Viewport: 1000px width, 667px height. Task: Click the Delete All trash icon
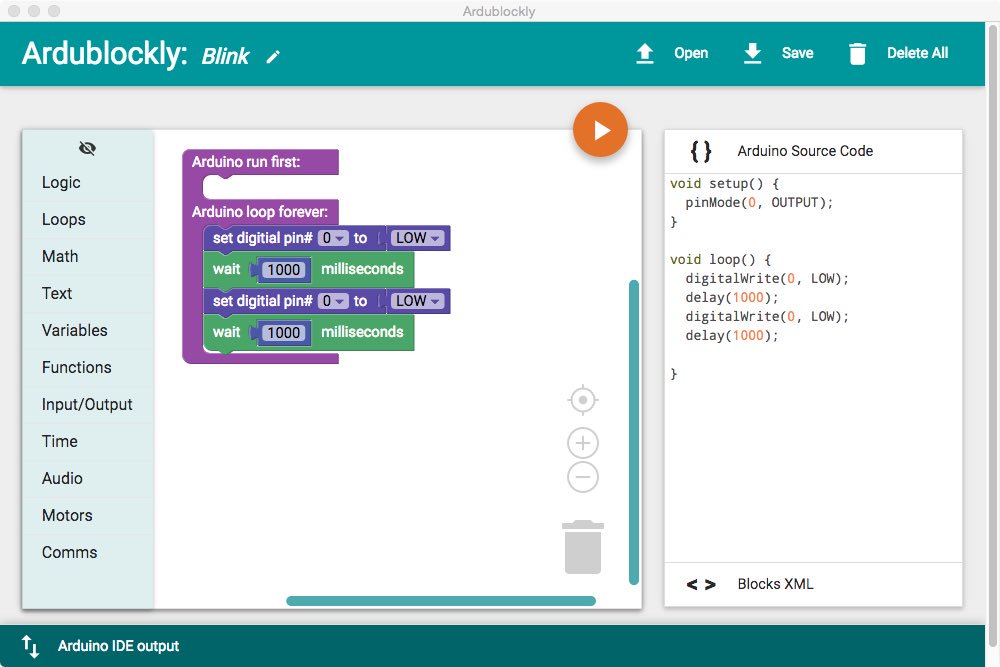click(x=857, y=54)
